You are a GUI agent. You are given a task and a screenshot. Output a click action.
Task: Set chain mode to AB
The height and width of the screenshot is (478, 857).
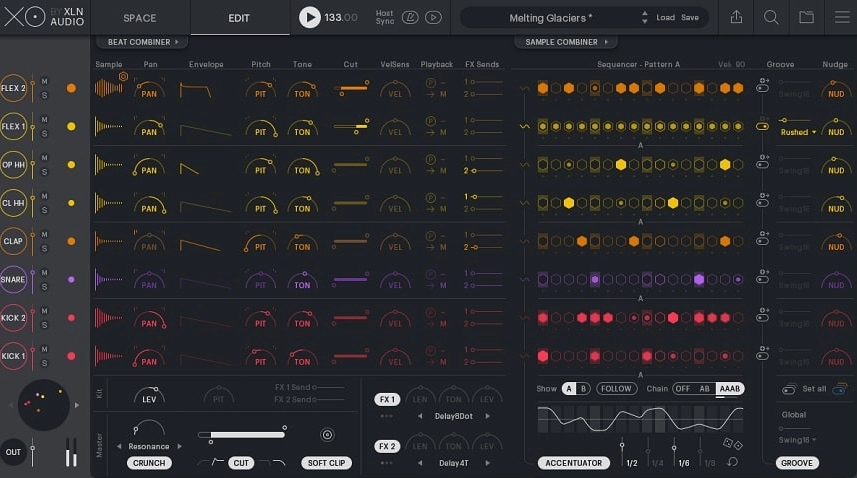pyautogui.click(x=705, y=389)
